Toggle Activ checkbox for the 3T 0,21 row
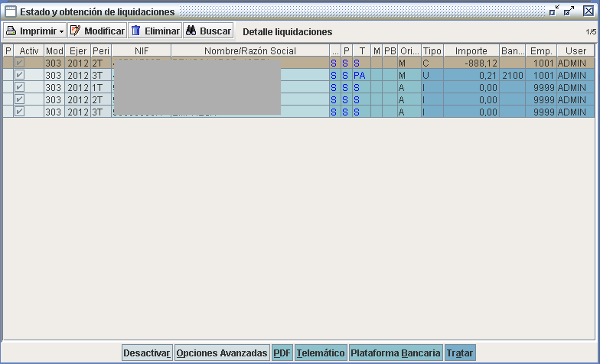This screenshot has width=600, height=364. (20, 75)
